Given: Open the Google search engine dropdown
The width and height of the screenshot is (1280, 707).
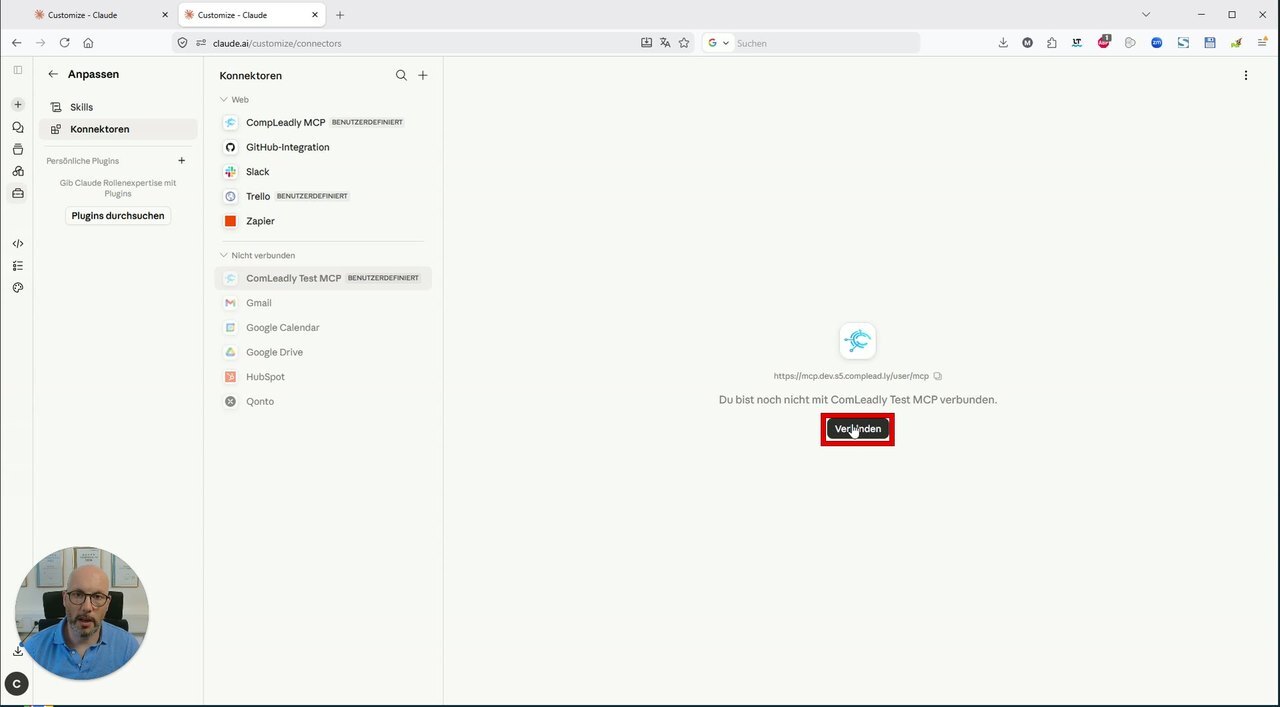Looking at the screenshot, I should pos(718,43).
